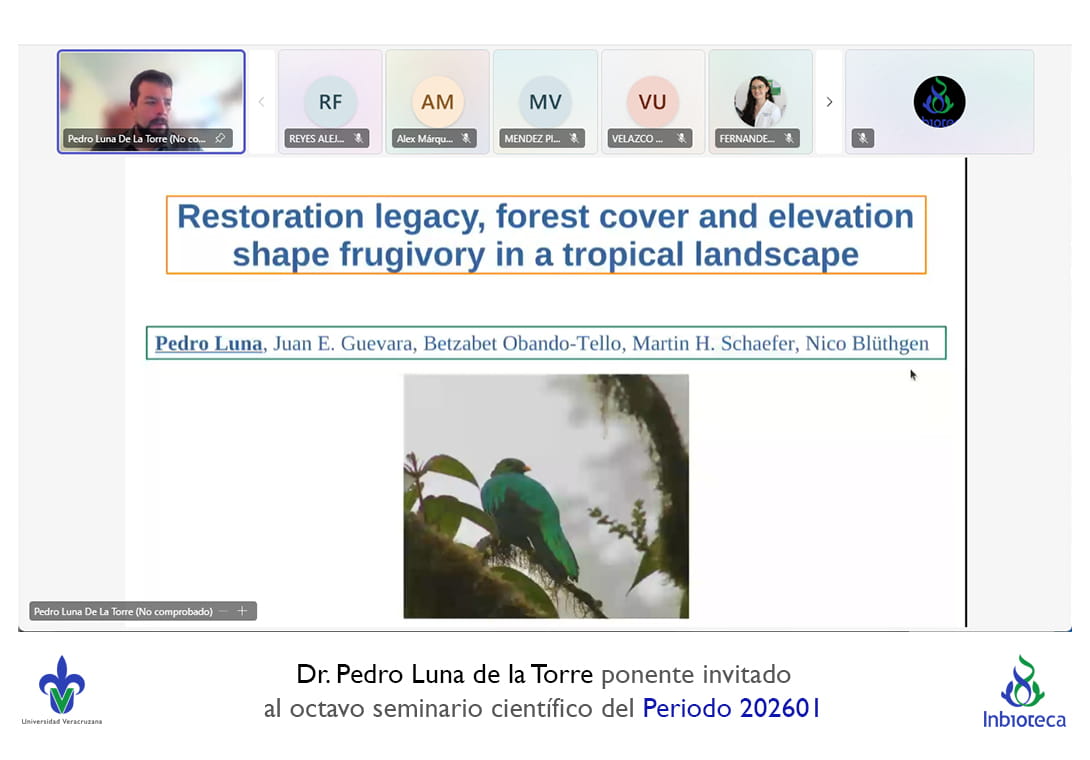Click the Inbioteca logo participant tile
This screenshot has height=760, width=1090.
pos(939,101)
